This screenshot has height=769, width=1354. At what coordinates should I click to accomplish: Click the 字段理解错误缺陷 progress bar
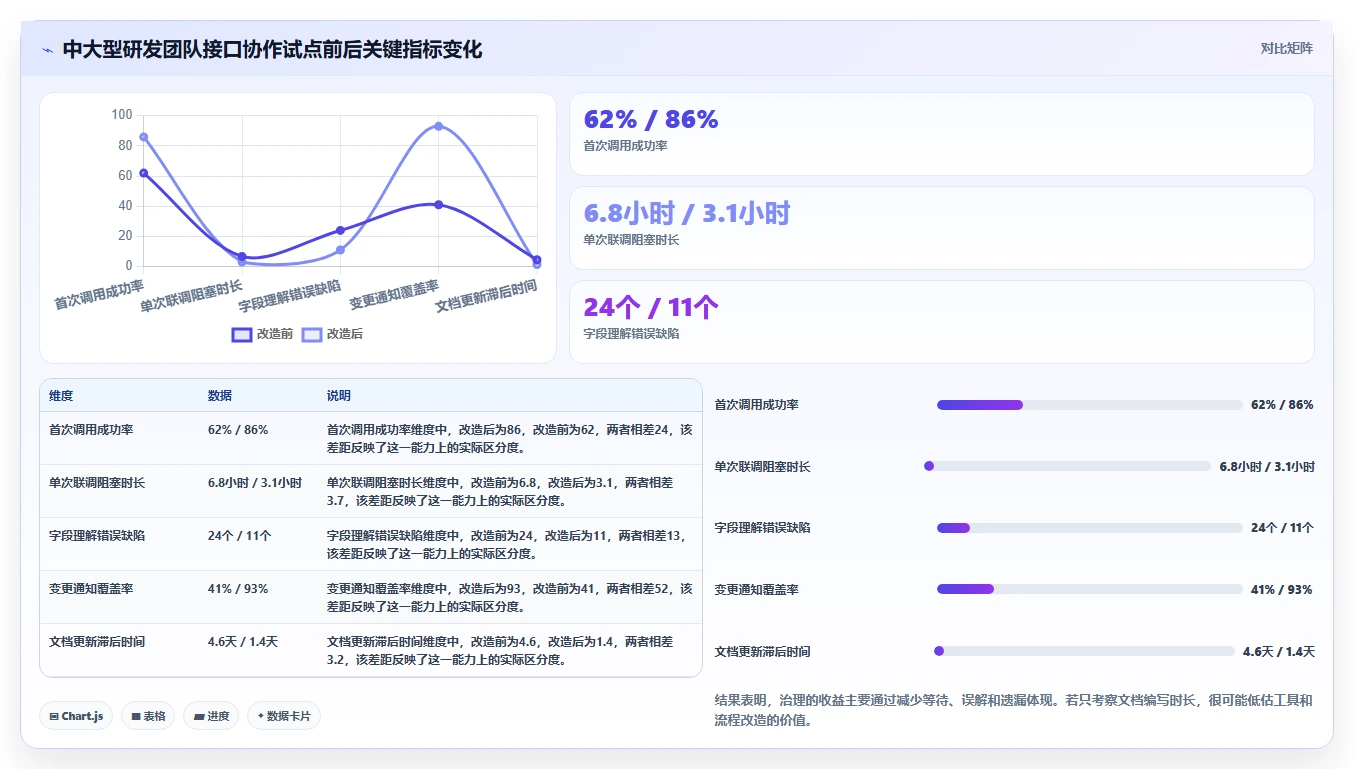1089,528
